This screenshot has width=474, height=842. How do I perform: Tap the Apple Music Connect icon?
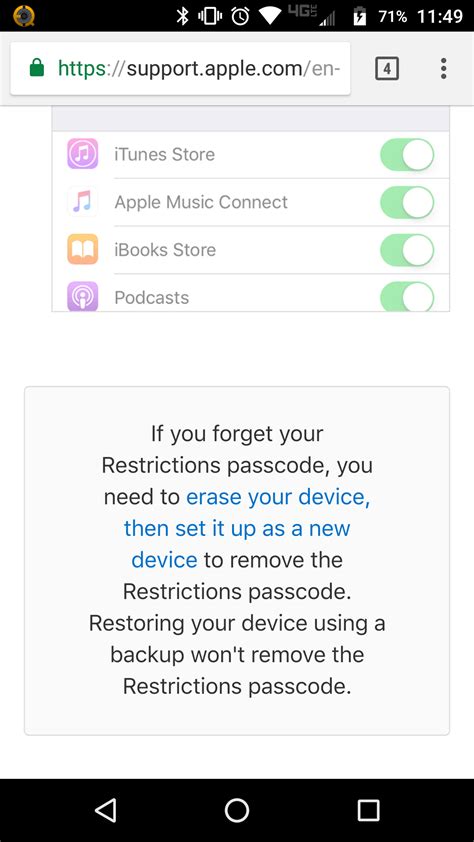point(83,202)
